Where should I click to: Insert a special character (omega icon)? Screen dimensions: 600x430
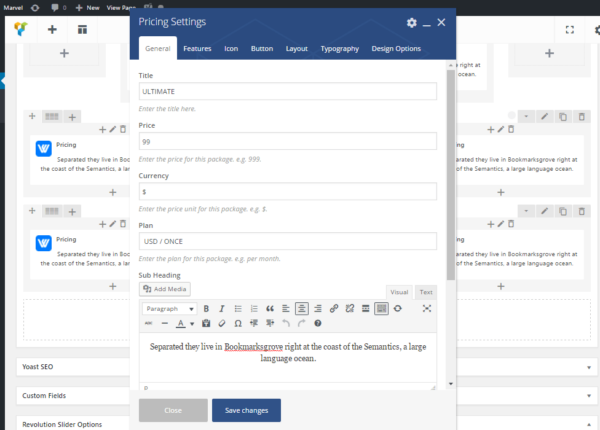click(x=237, y=324)
